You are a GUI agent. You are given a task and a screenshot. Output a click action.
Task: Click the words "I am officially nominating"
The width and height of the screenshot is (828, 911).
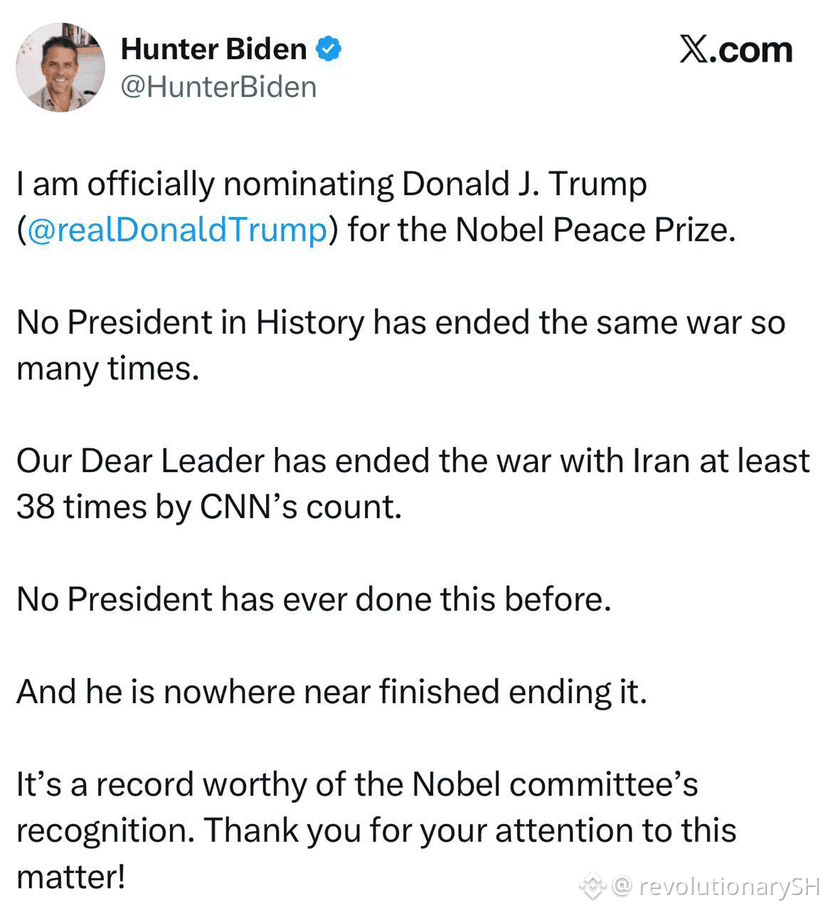(206, 185)
